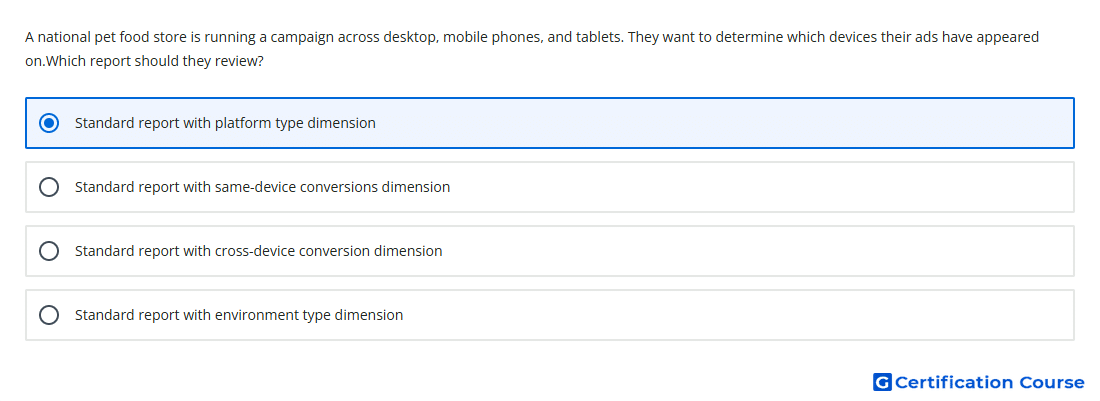Click the blue G logo icon
The image size is (1100, 401).
point(882,382)
